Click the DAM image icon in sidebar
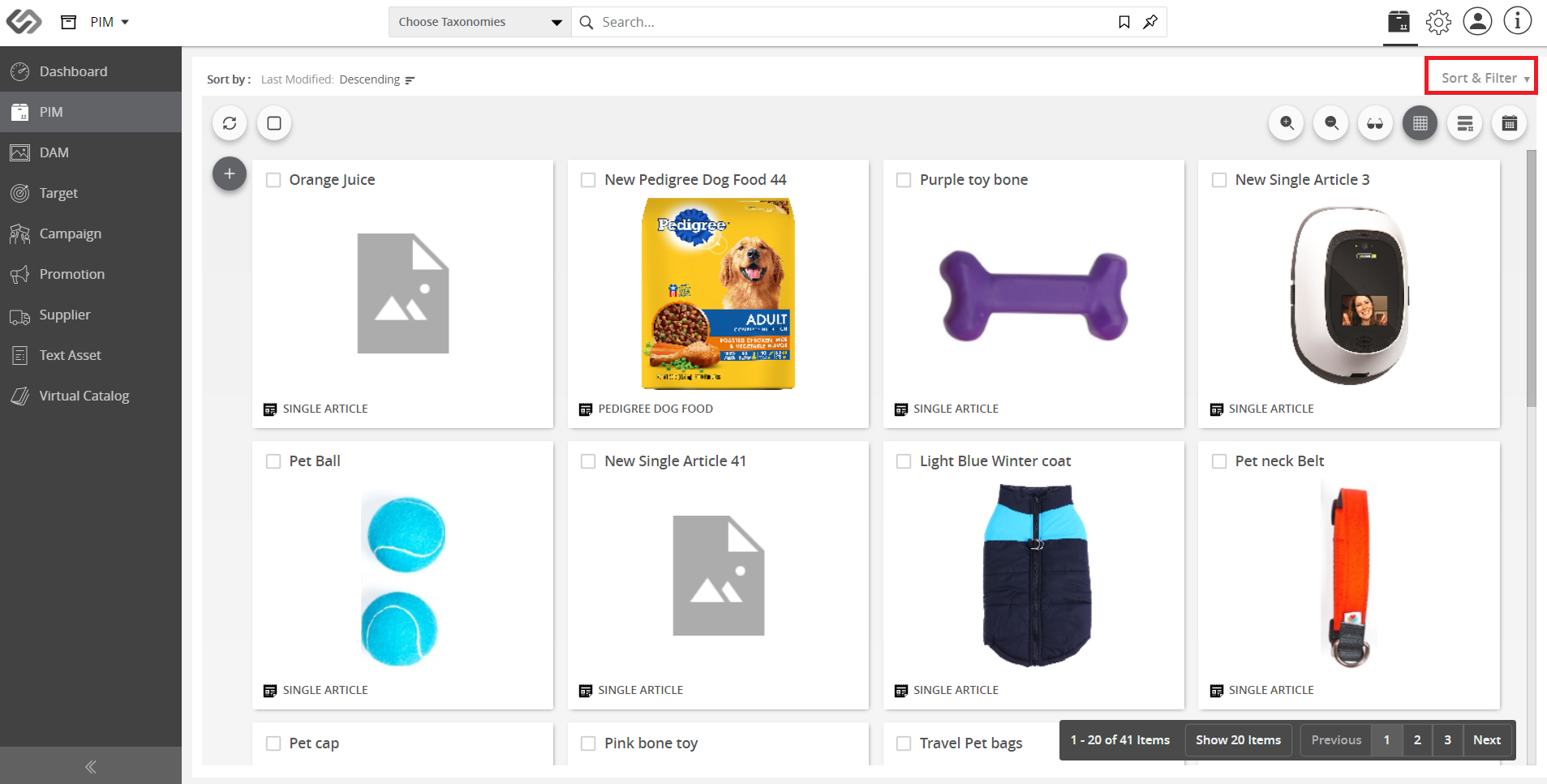1547x784 pixels. (x=20, y=152)
